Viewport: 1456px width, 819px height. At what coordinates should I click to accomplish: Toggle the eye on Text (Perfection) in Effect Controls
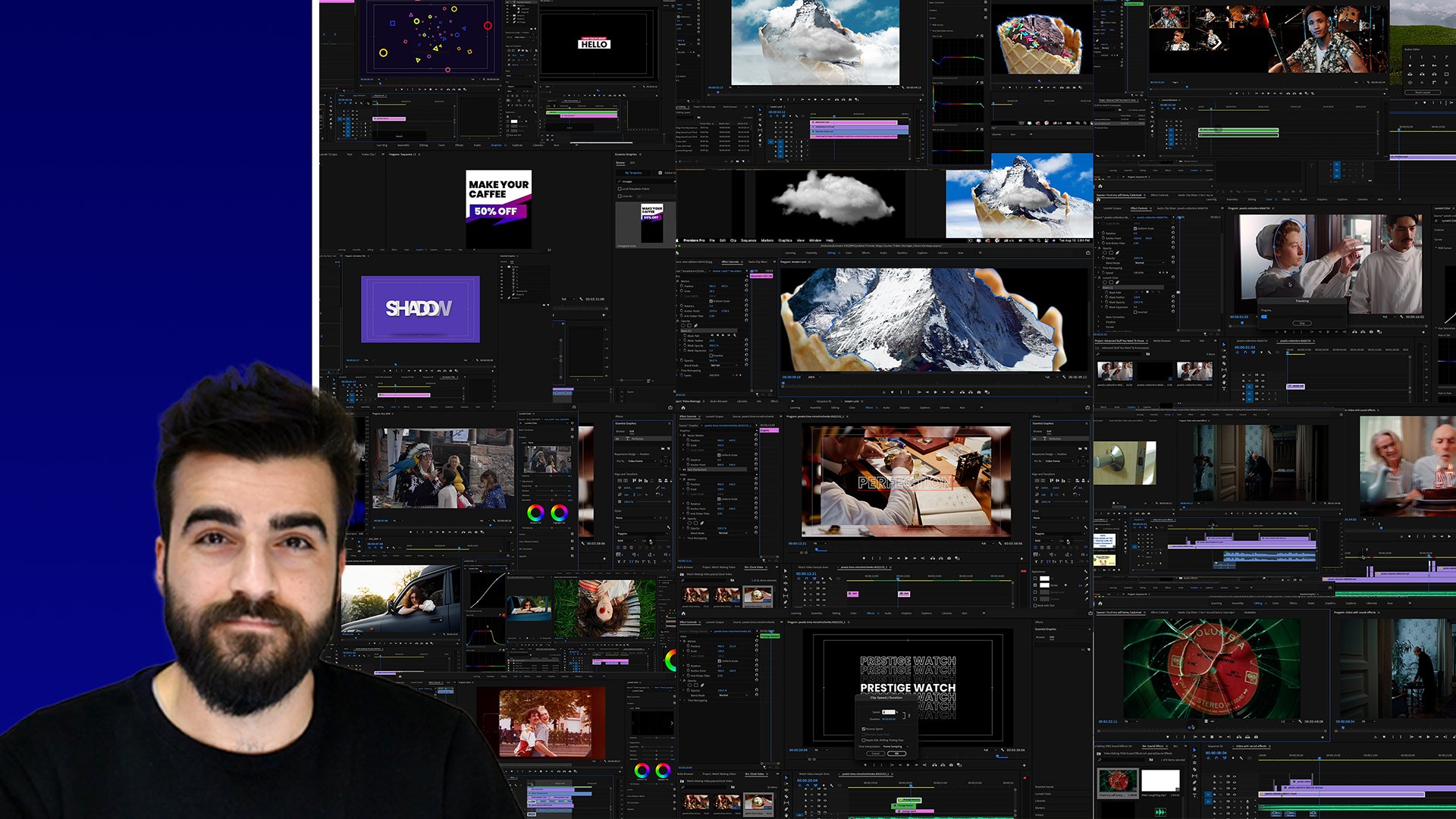pyautogui.click(x=684, y=469)
